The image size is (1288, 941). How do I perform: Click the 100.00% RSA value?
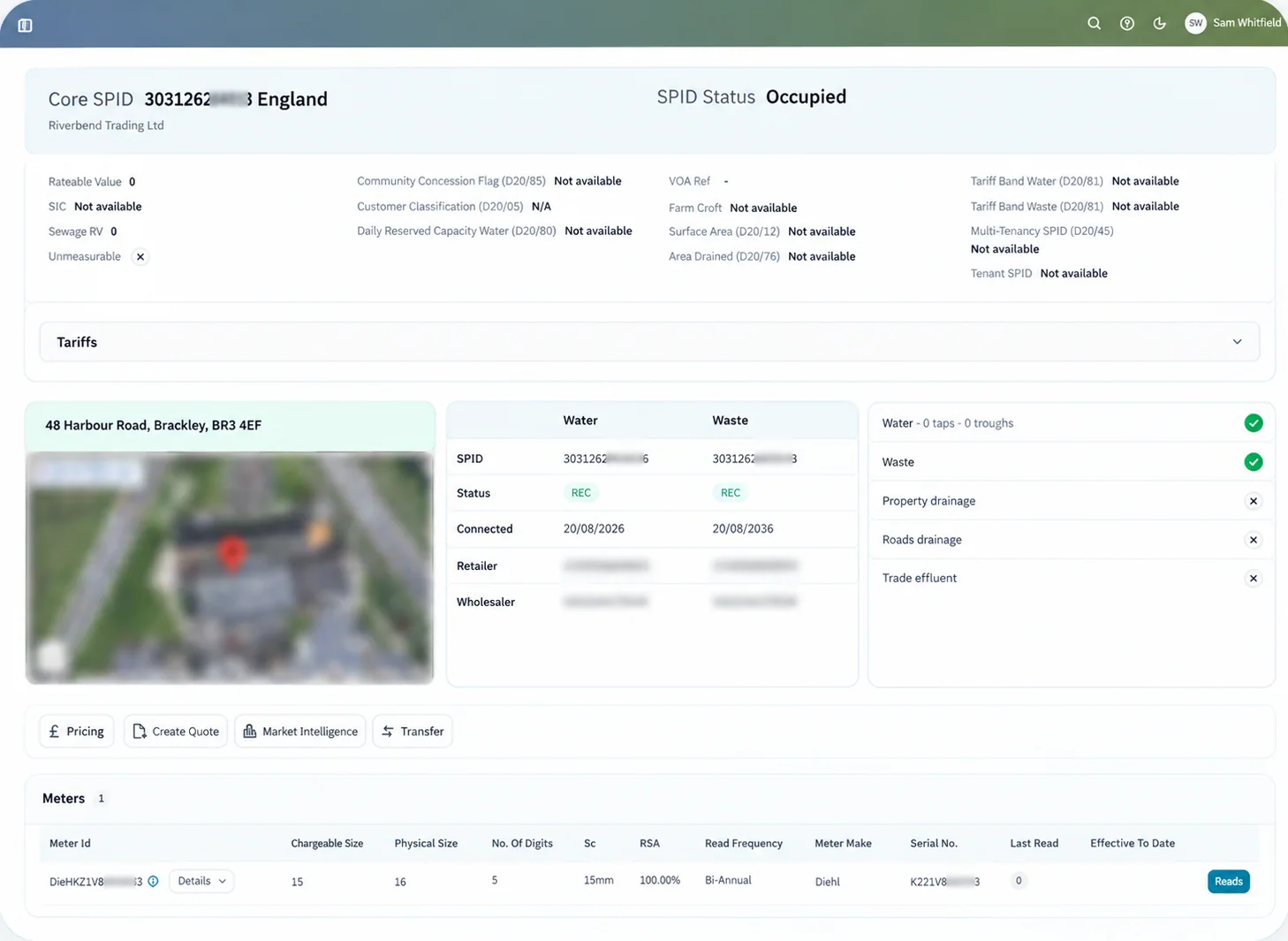pyautogui.click(x=660, y=881)
